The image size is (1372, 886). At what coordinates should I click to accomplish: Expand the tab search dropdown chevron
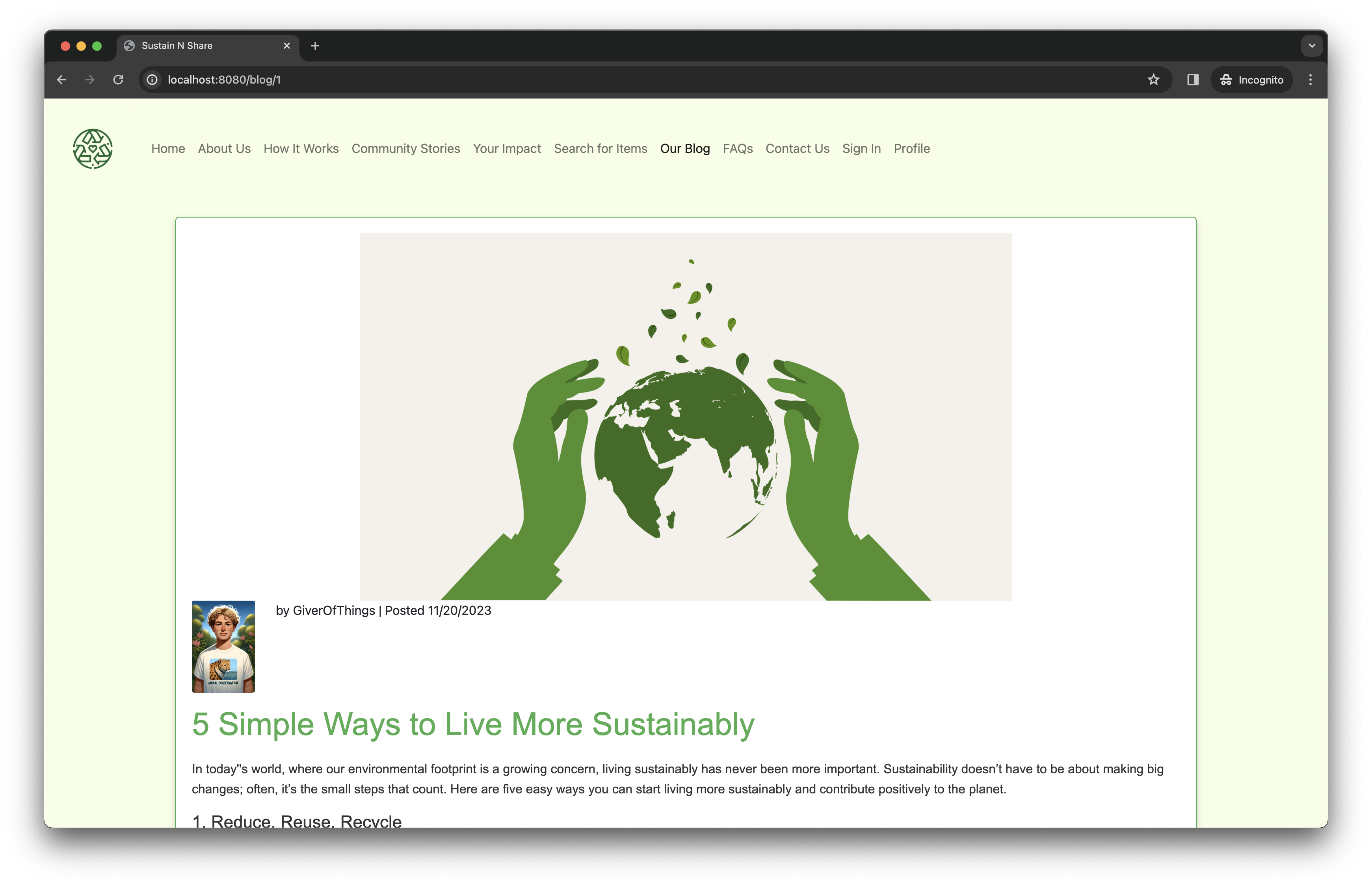click(x=1312, y=46)
